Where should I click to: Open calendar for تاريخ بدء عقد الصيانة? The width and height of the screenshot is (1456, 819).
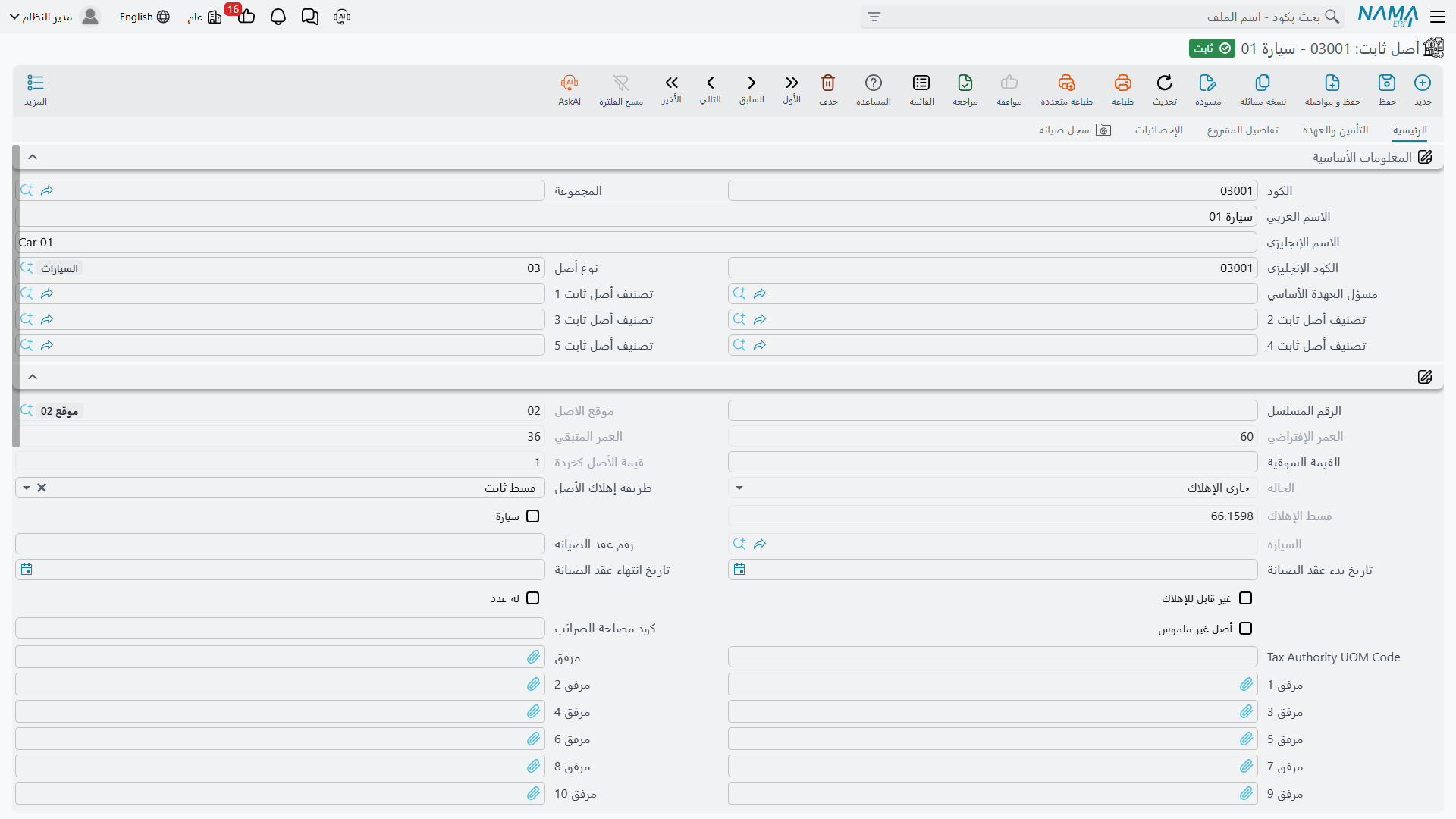(x=739, y=570)
